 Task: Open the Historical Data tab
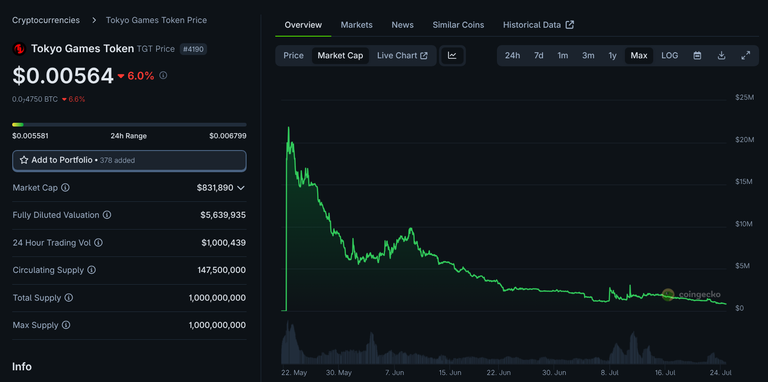538,24
